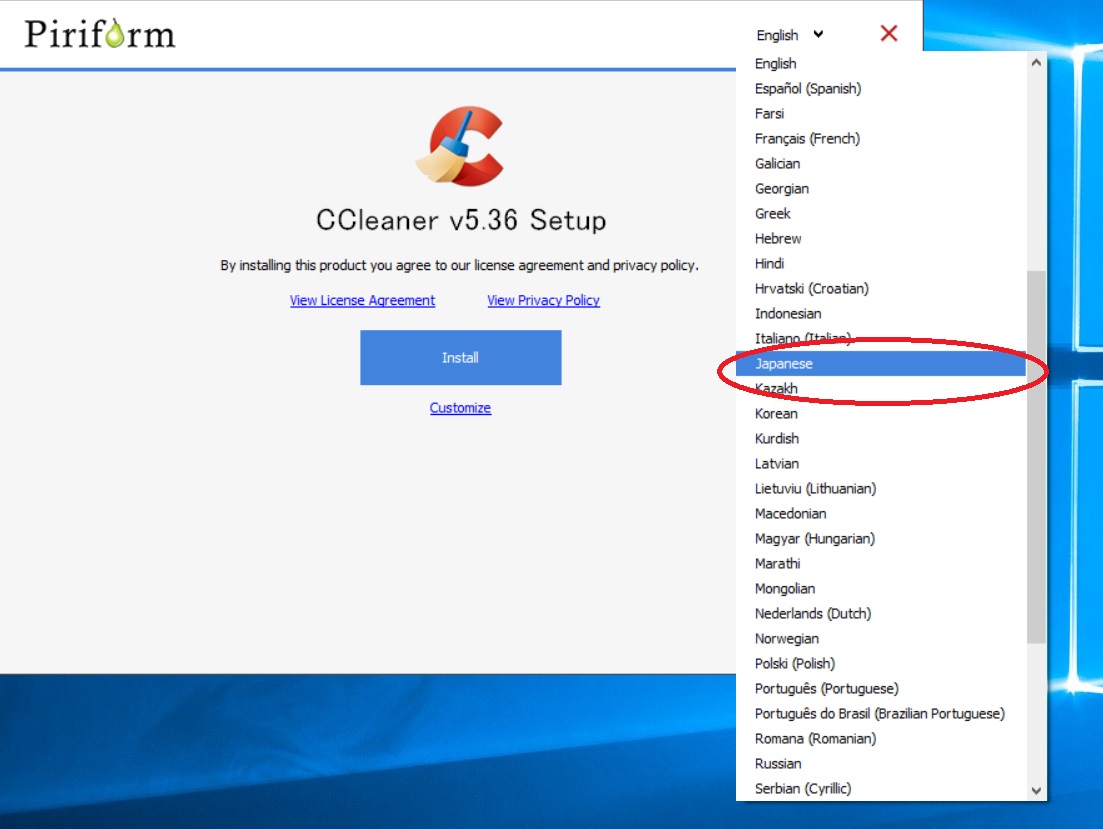Pick Greek from the language list
The width and height of the screenshot is (1103, 829).
(881, 213)
